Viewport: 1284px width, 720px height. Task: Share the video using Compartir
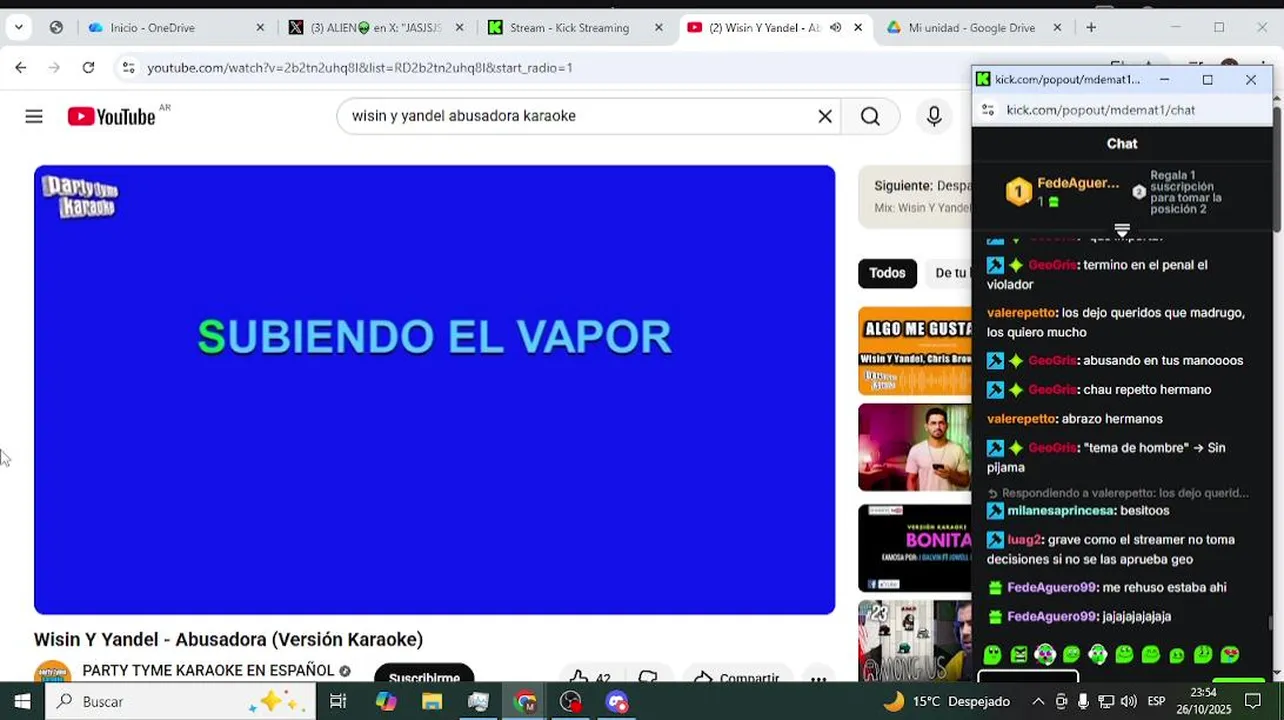click(x=740, y=677)
